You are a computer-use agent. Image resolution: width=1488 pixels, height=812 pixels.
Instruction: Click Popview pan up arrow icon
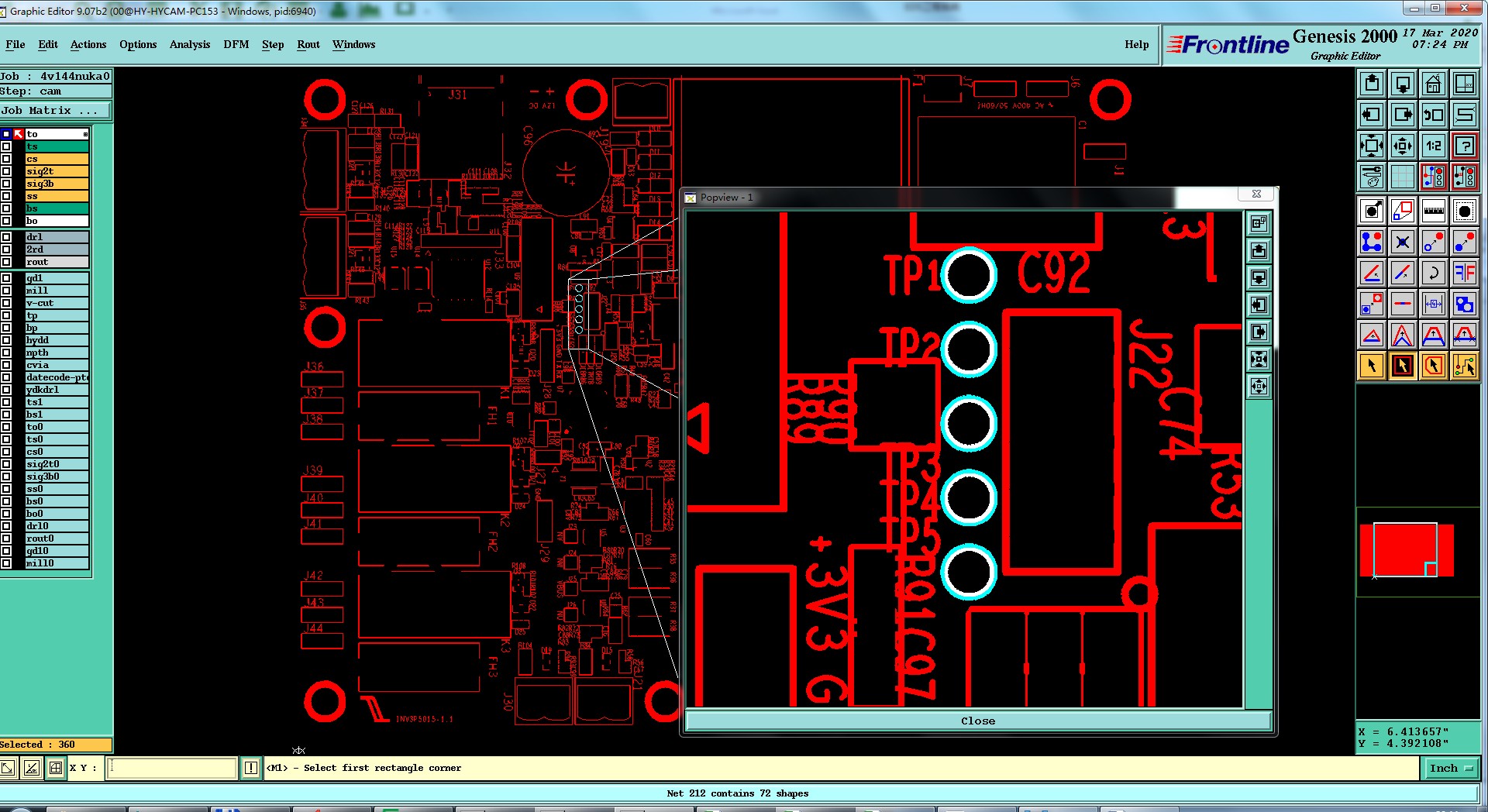coord(1259,251)
